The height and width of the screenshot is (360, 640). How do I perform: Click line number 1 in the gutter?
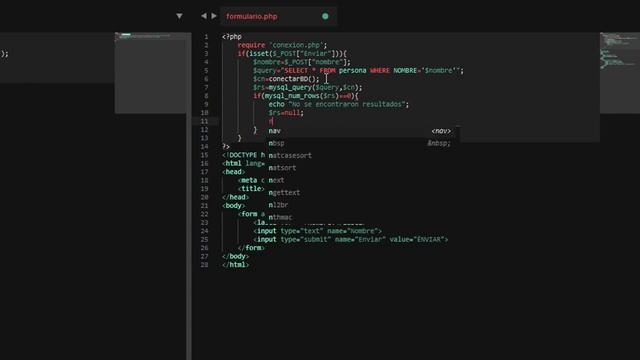point(206,37)
